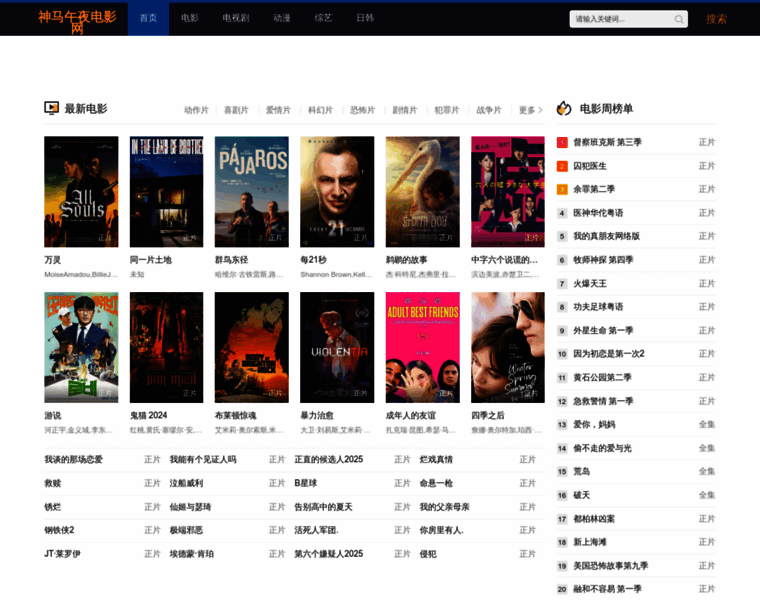Open the Storm Boy pelican poster
The image size is (760, 600).
pos(423,191)
